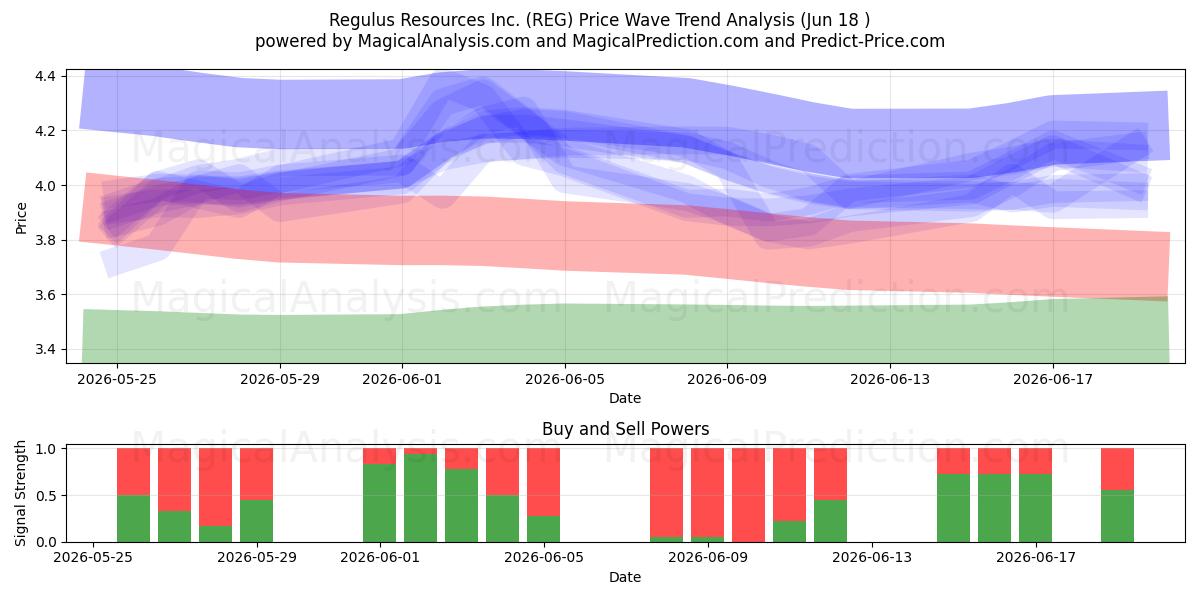Click green segment of the 2026-06-19 bar

pos(1117,516)
